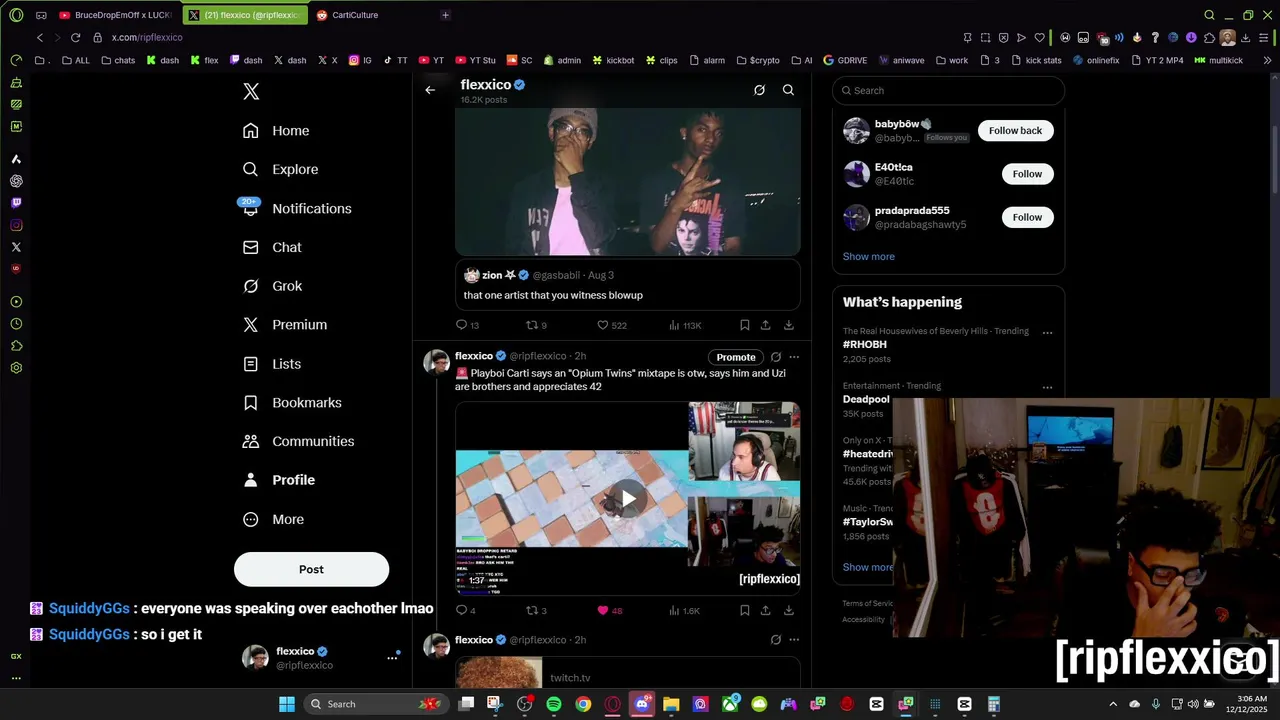Viewport: 1280px width, 720px height.
Task: Play the Playboi Carti video
Action: click(628, 498)
